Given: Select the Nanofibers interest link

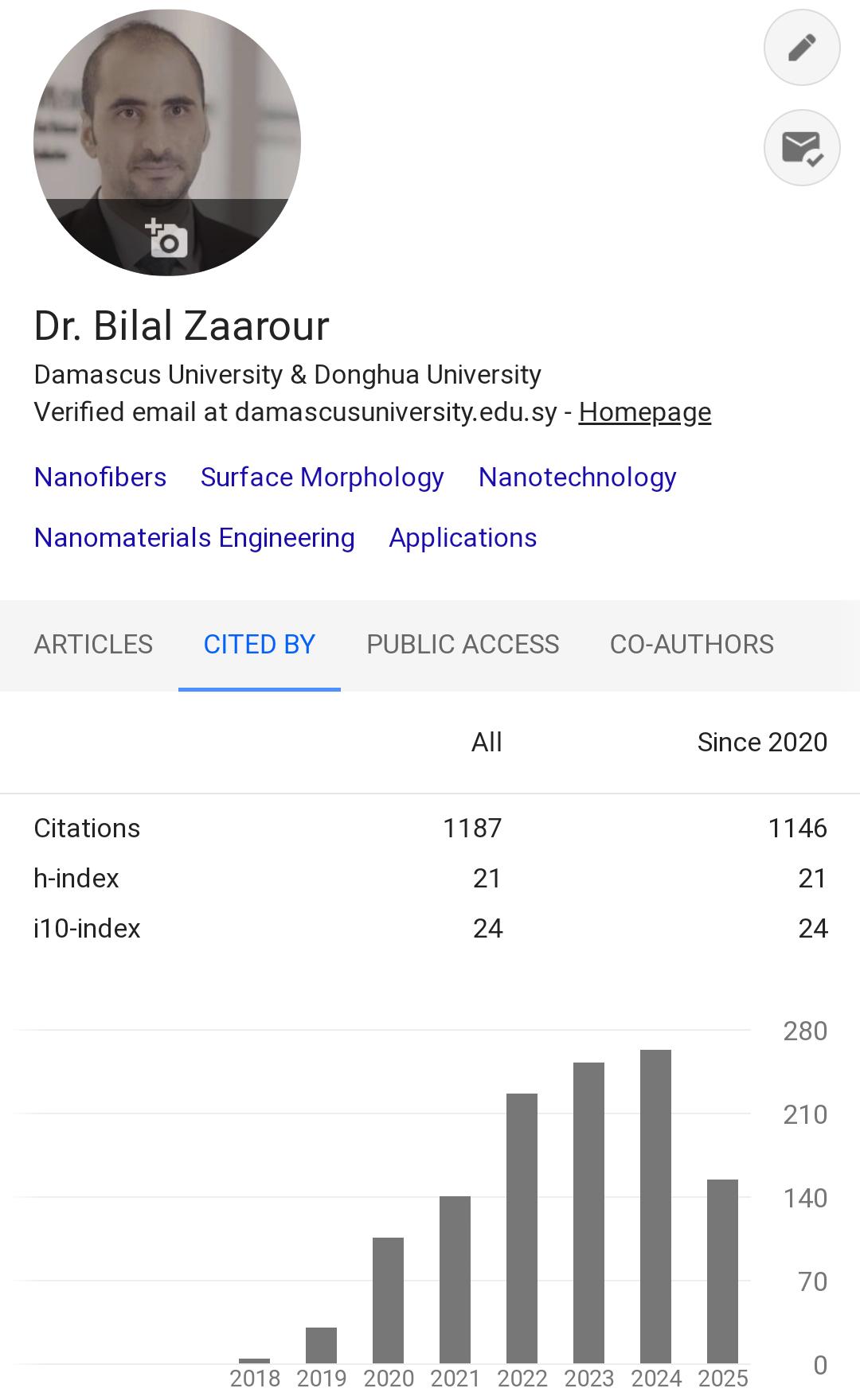Looking at the screenshot, I should (100, 478).
